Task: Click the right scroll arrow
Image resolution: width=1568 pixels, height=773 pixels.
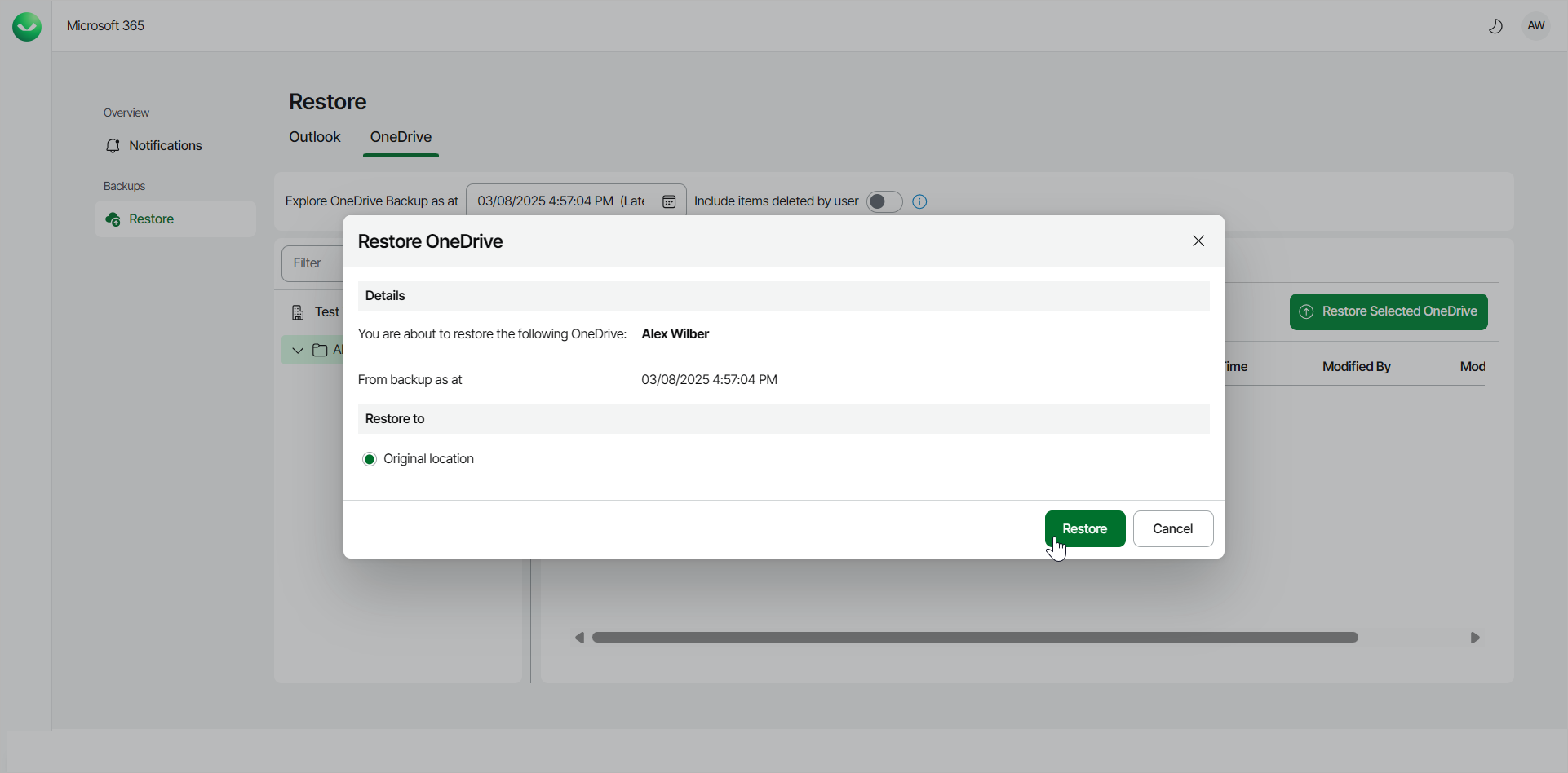Action: coord(1476,637)
